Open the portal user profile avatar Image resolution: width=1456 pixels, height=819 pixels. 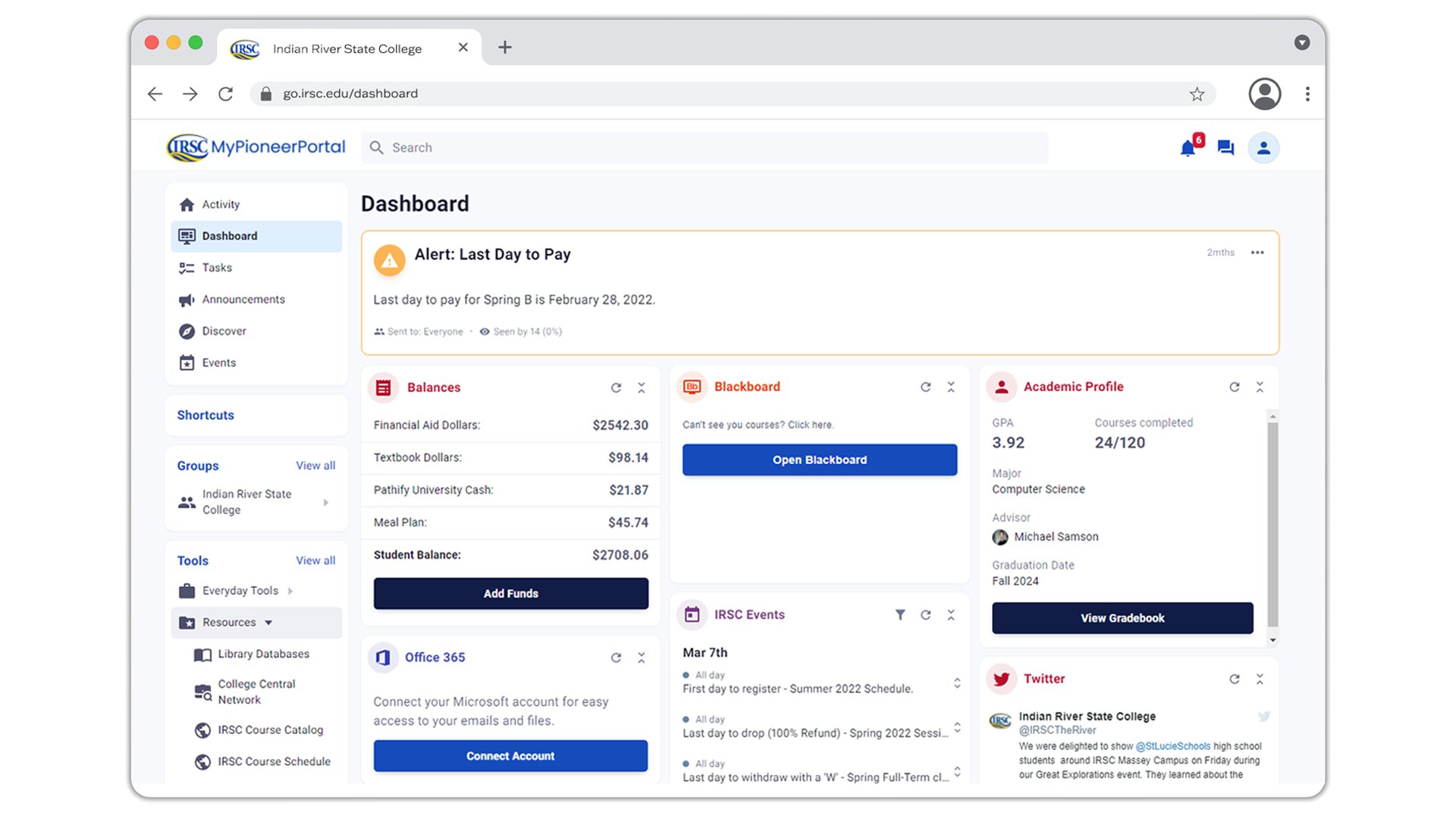tap(1263, 148)
